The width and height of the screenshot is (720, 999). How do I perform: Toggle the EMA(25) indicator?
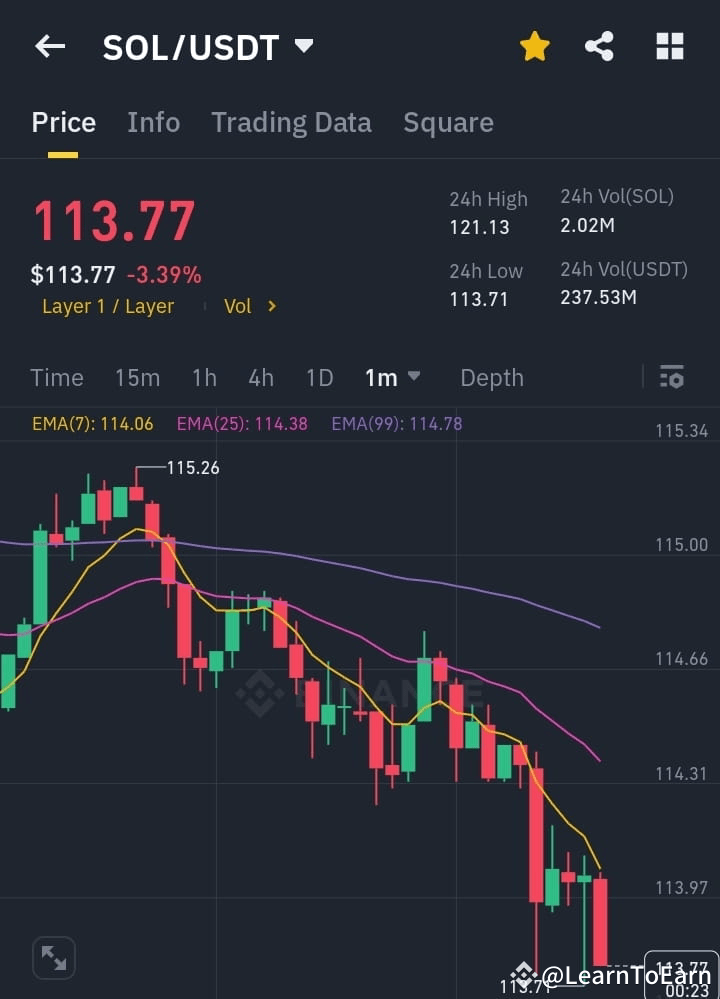(241, 423)
